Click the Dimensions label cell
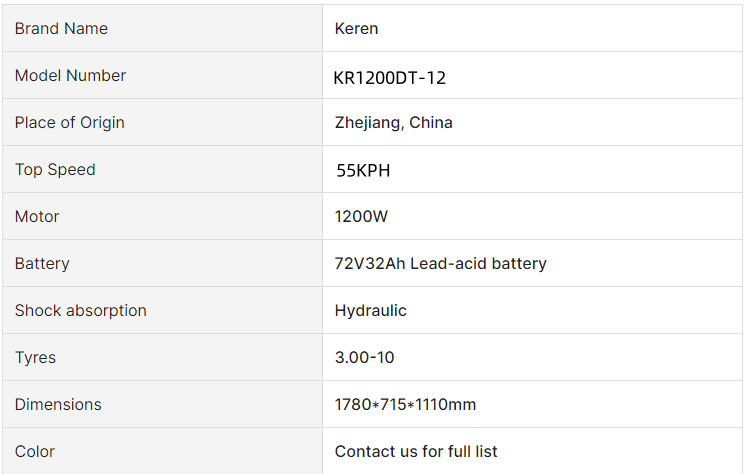The image size is (747, 474). click(x=162, y=404)
